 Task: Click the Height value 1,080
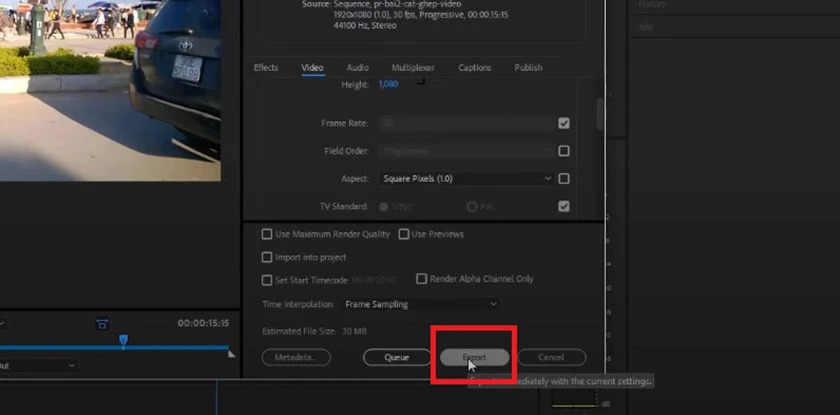[388, 85]
